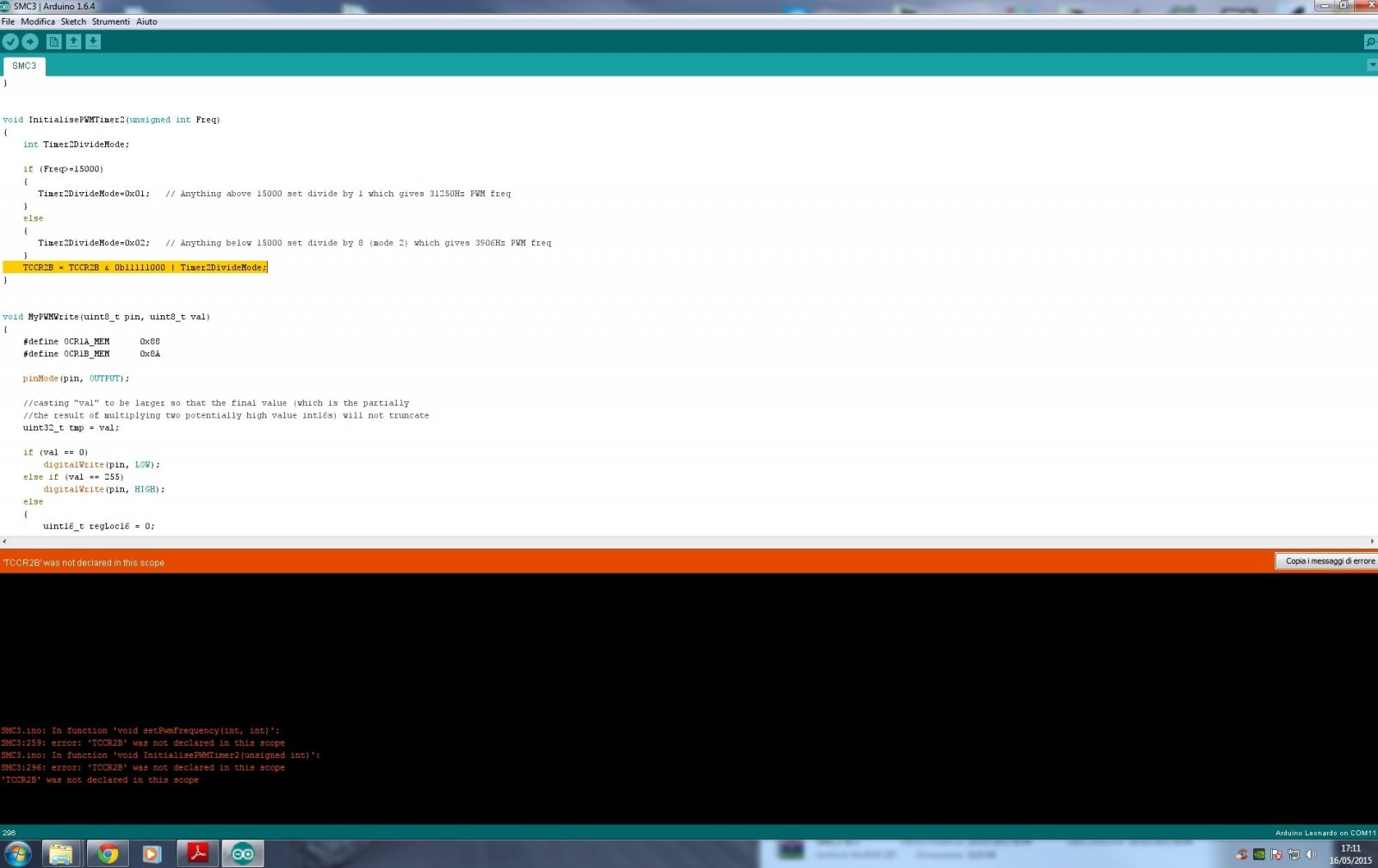Open the Sketch menu

(73, 22)
